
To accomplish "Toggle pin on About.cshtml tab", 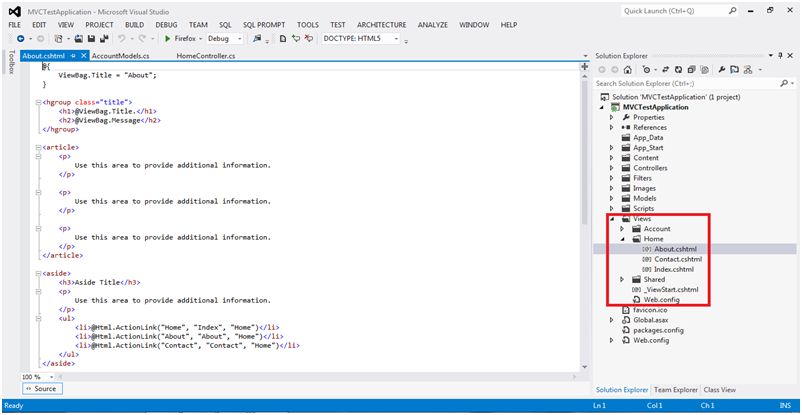I will tap(74, 55).
